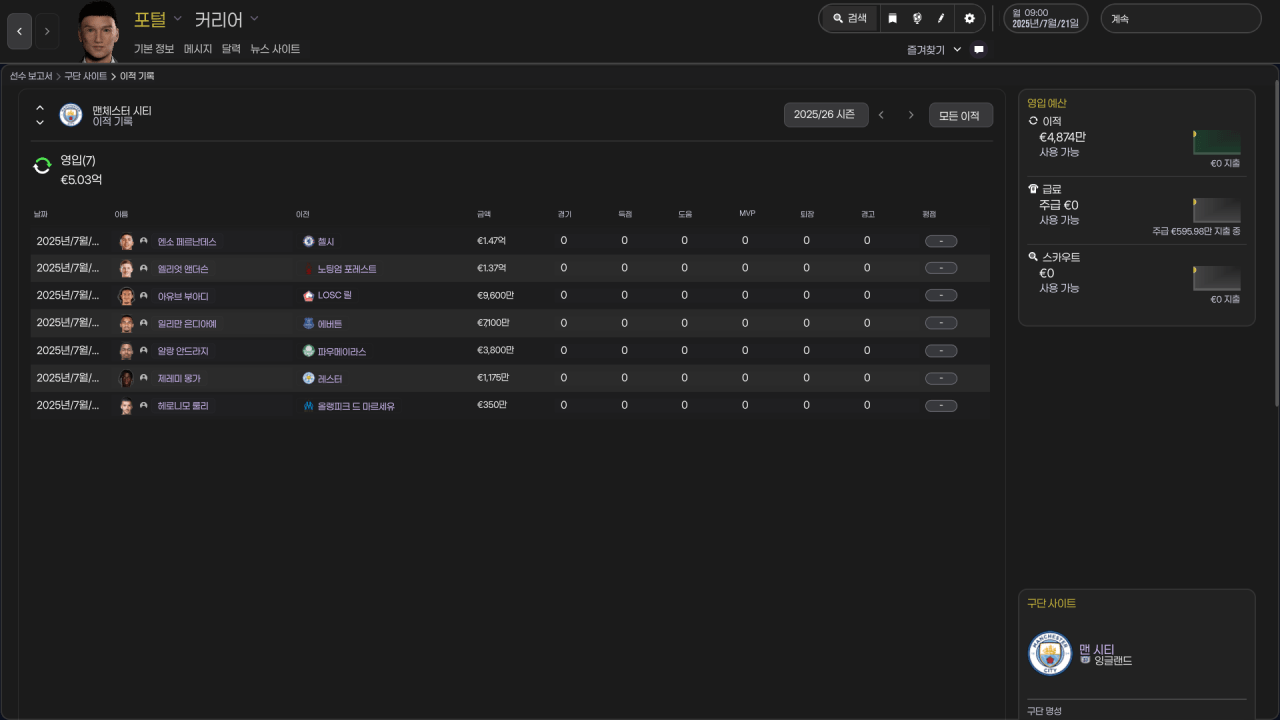Open the 뉴스 사이트 tab
This screenshot has height=720, width=1280.
(275, 49)
